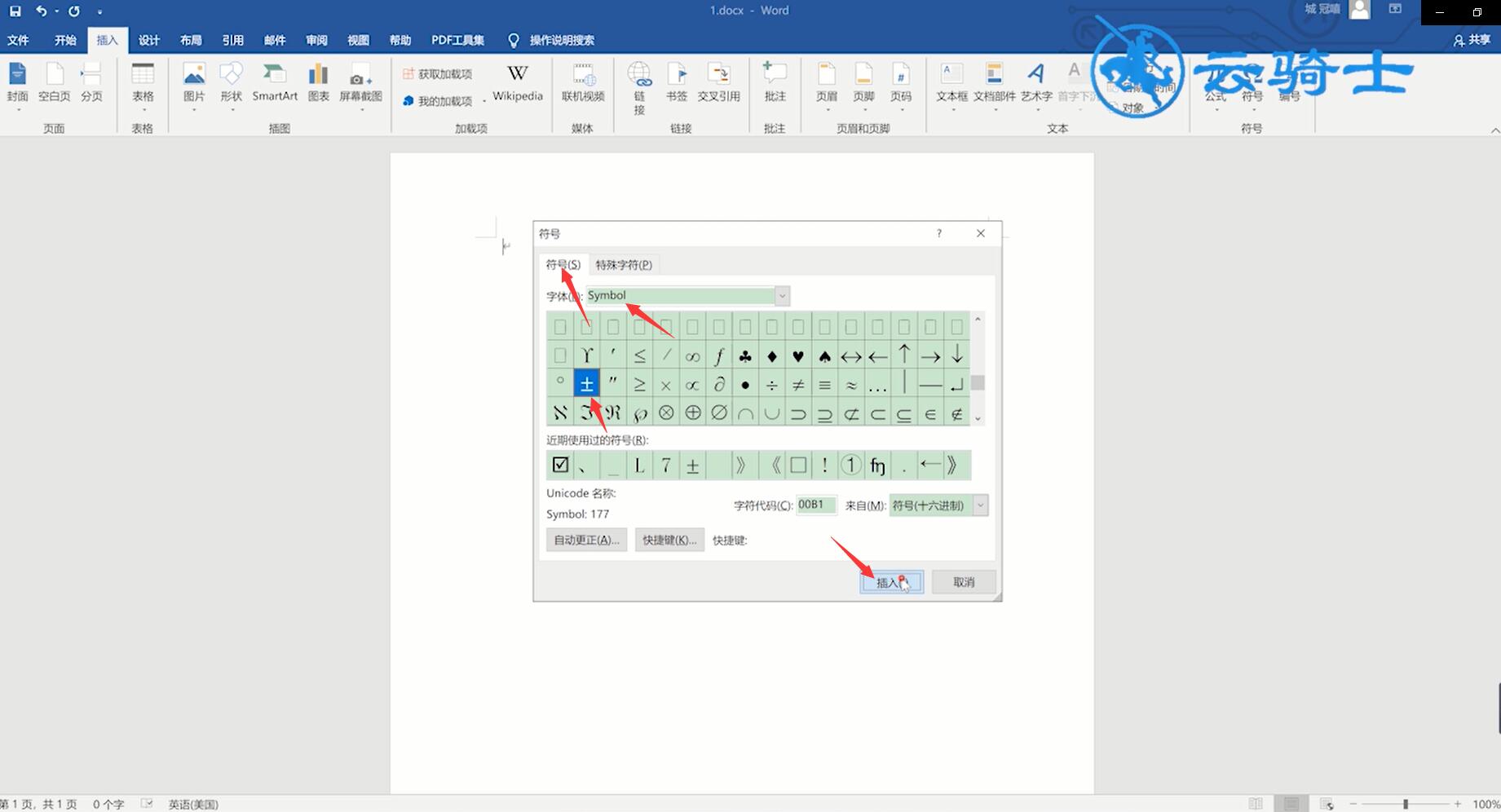
Task: Insert a picture with 图片 icon
Action: 194,86
